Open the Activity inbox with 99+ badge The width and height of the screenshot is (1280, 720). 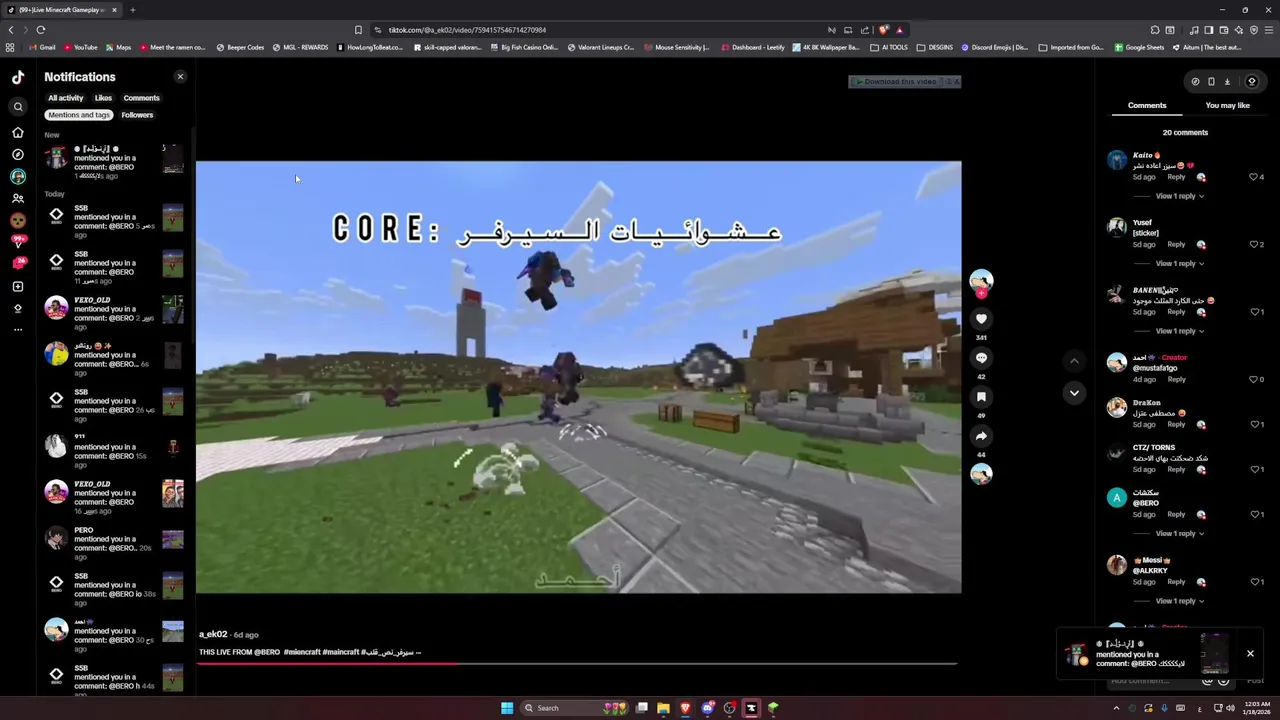pos(18,241)
